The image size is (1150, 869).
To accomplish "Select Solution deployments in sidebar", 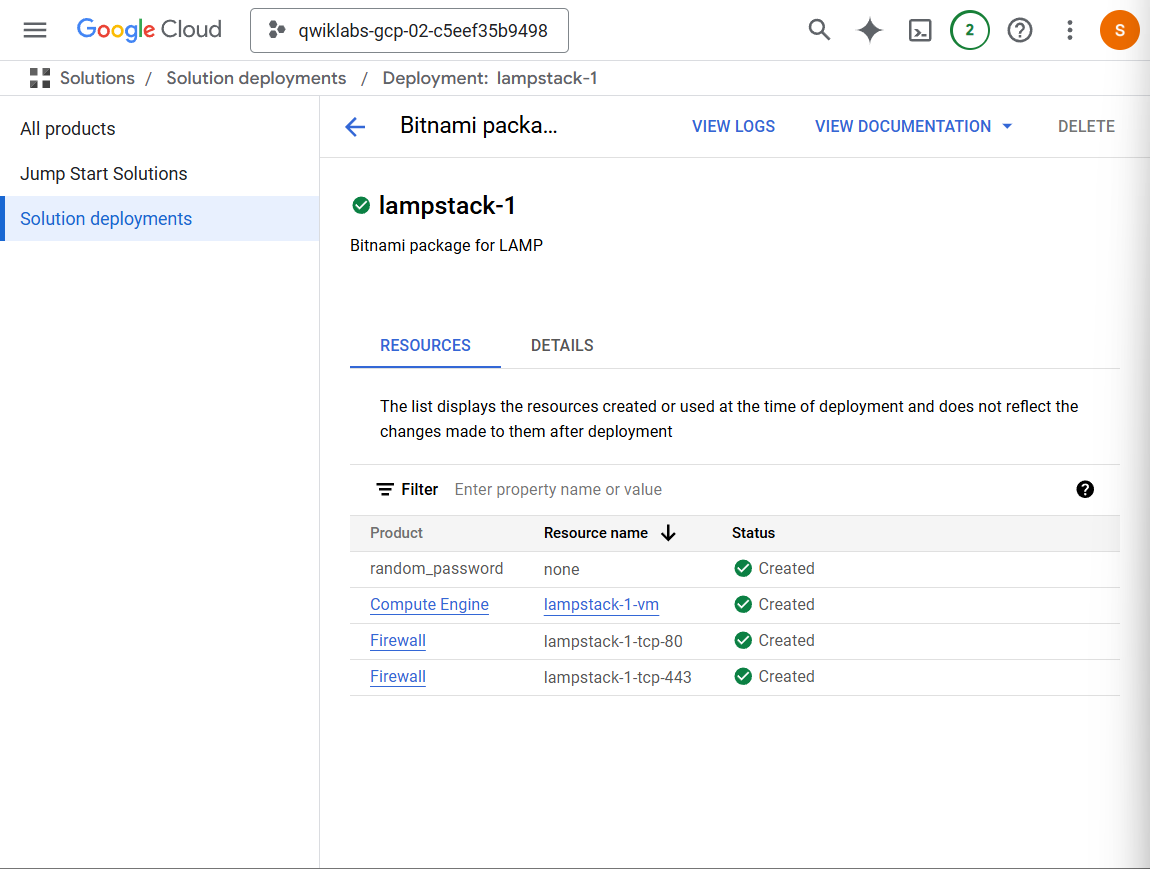I will pyautogui.click(x=160, y=219).
